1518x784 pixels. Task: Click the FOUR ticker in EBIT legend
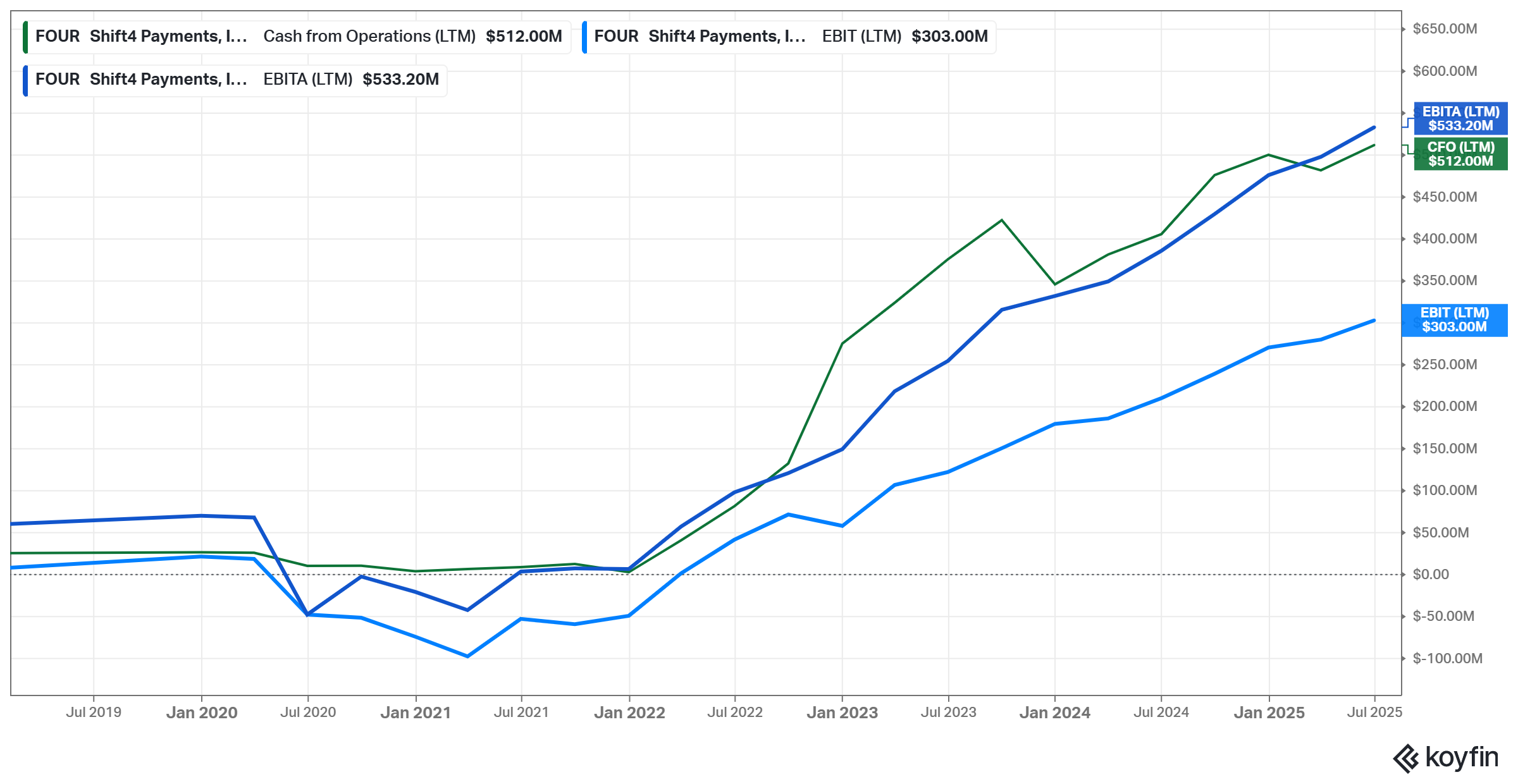coord(616,37)
